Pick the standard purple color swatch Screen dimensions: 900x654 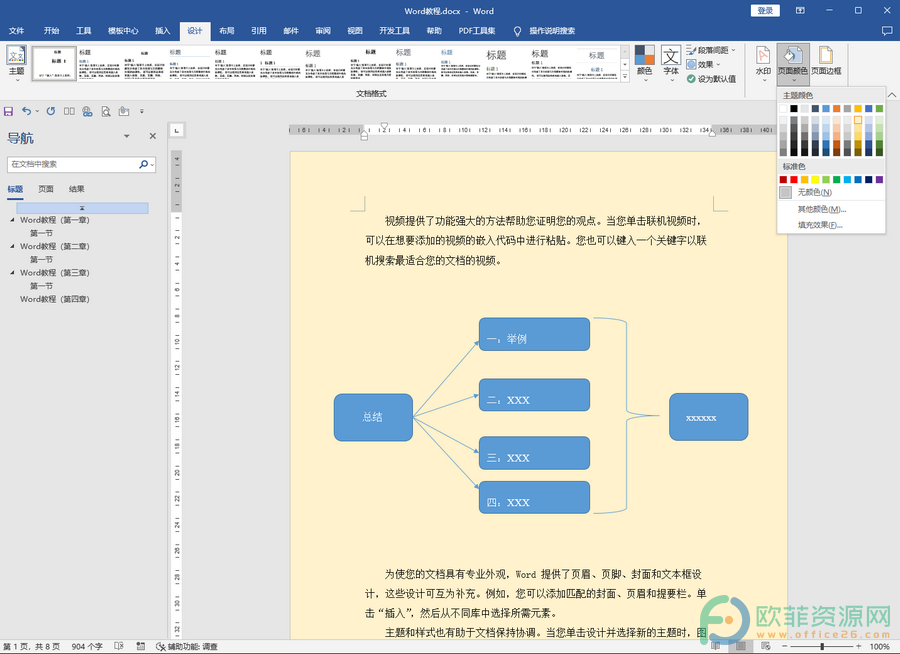click(879, 180)
